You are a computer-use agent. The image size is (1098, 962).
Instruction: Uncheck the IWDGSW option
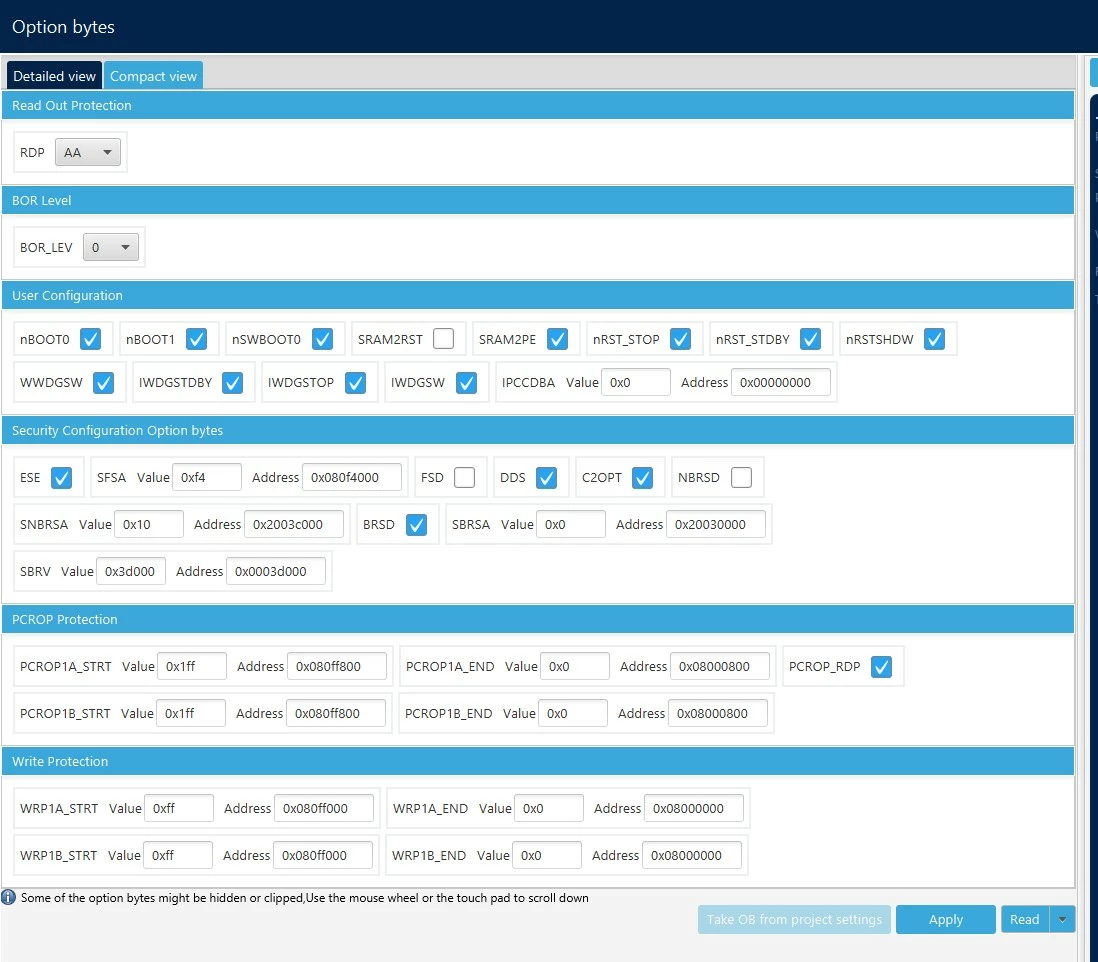tap(466, 383)
